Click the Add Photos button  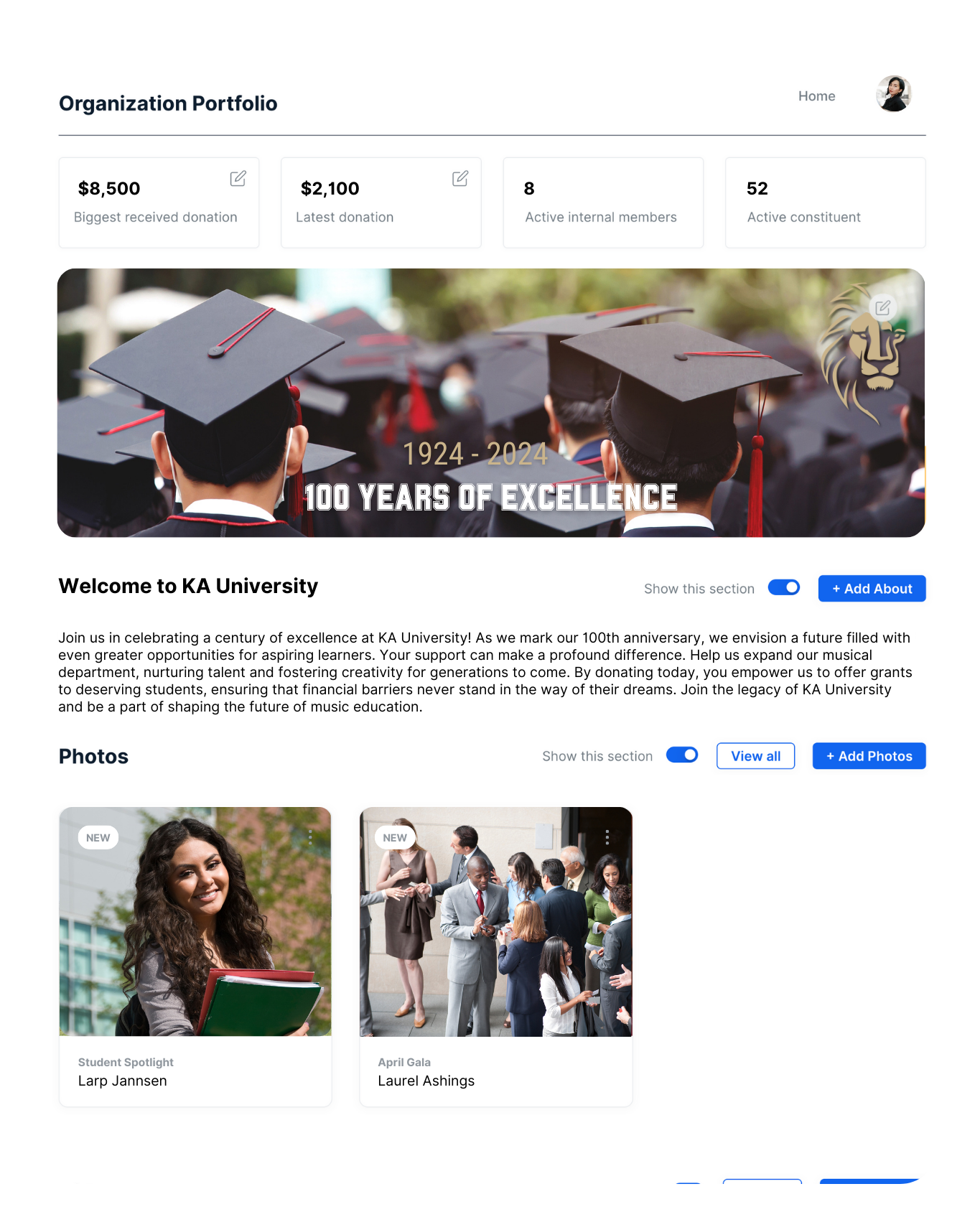pos(869,756)
